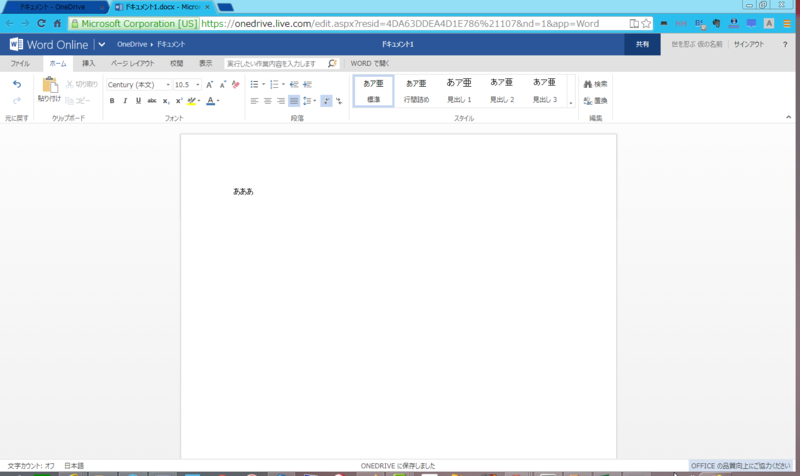Click the サインアウト link
This screenshot has height=476, width=800.
tap(749, 44)
